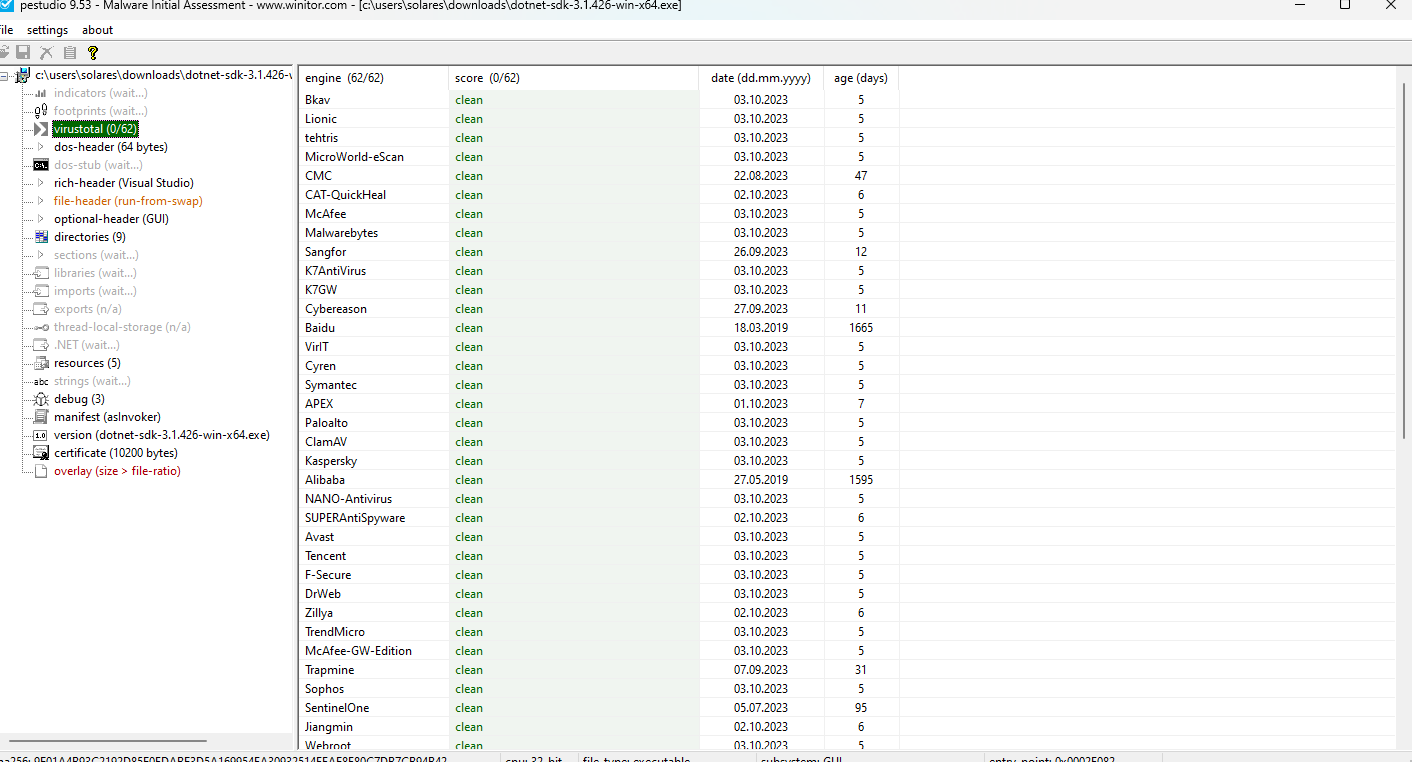The height and width of the screenshot is (762, 1412).
Task: Expand the file-header (run-from-swap) node
Action: point(41,201)
